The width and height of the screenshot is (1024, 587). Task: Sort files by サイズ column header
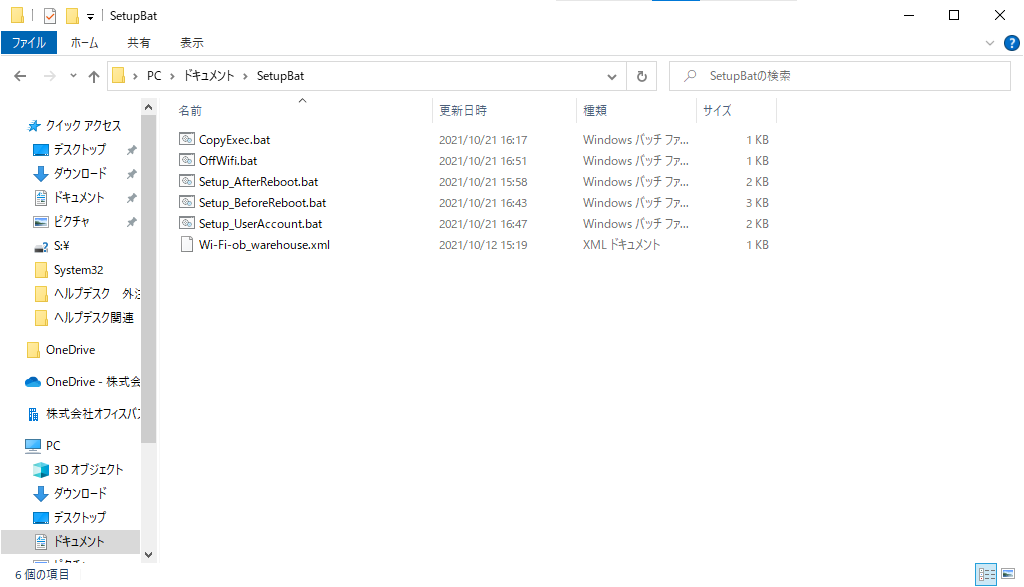[717, 111]
